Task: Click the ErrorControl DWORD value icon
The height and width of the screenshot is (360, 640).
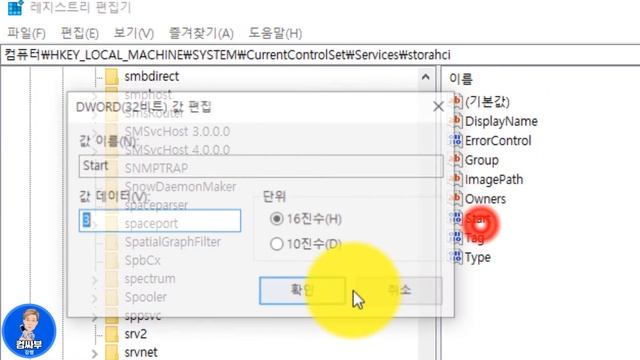Action: click(x=456, y=140)
